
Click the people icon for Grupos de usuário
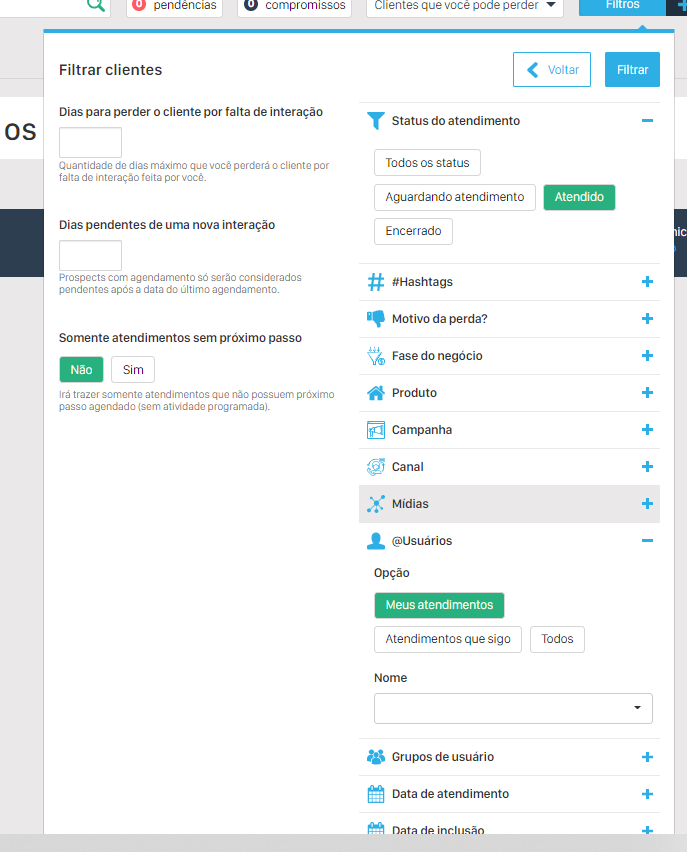376,757
